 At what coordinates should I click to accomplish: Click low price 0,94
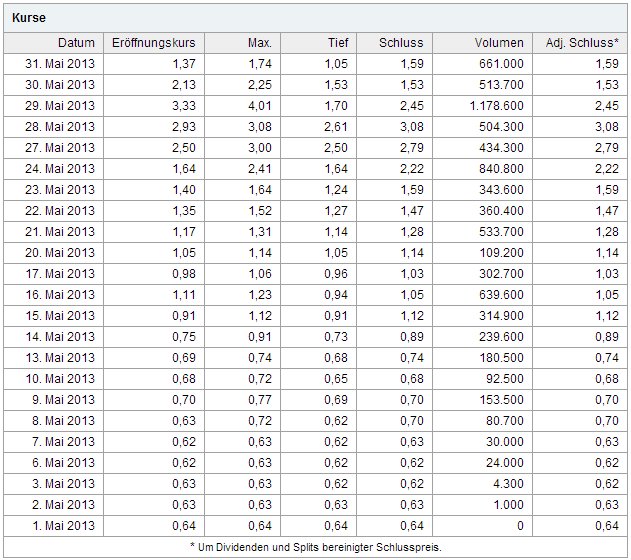[336, 294]
